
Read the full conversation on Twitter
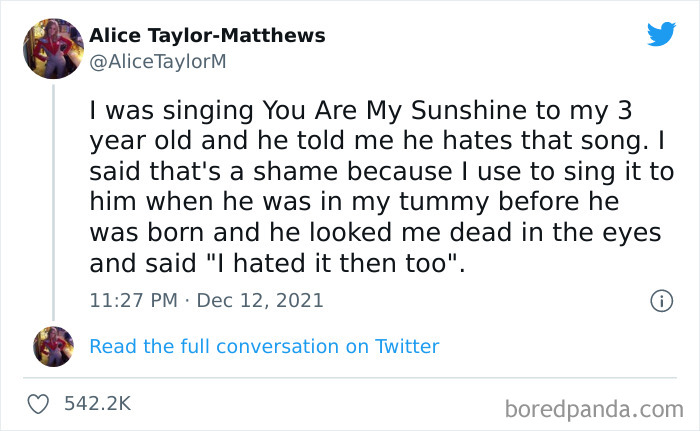tap(264, 347)
